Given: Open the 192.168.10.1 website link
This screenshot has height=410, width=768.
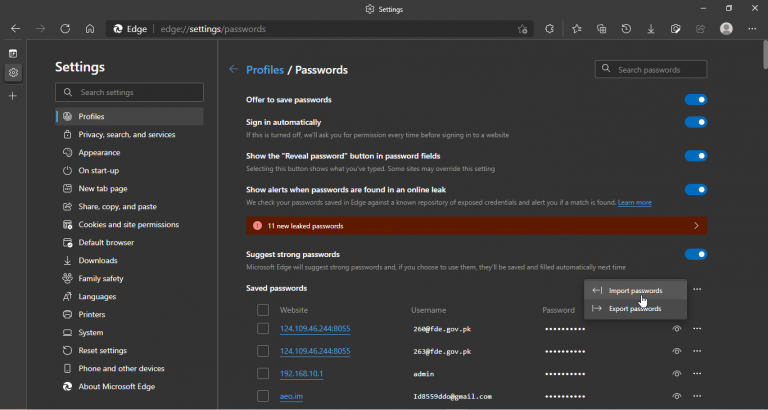Looking at the screenshot, I should point(301,374).
